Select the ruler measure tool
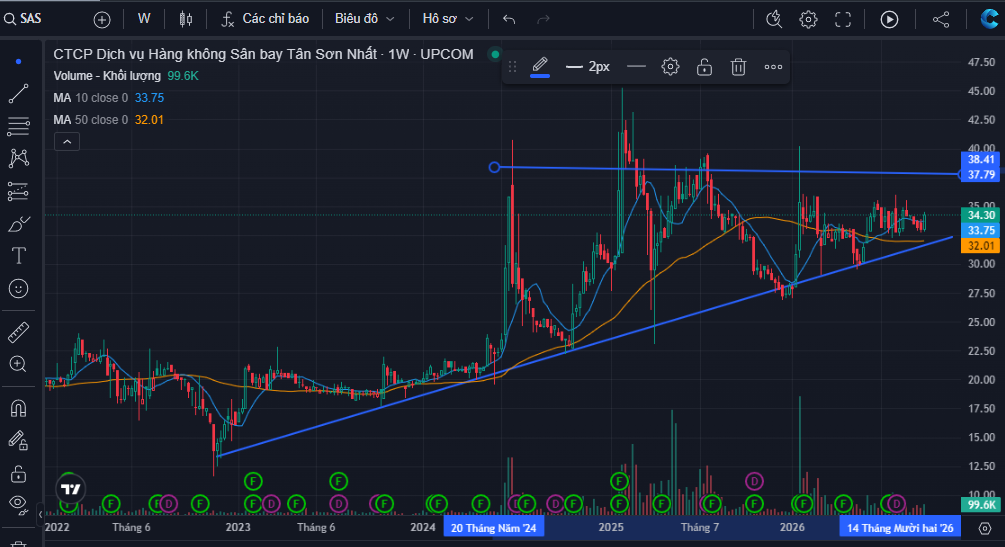1005x547 pixels. (x=19, y=332)
